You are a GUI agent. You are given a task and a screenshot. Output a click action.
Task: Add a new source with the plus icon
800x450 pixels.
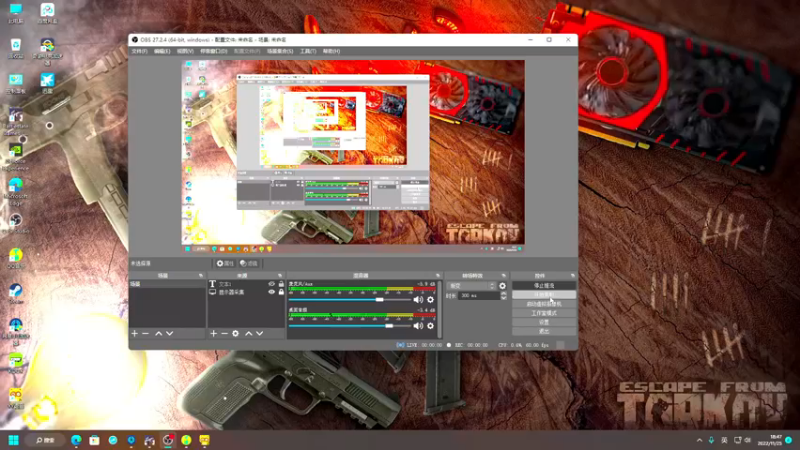(214, 333)
